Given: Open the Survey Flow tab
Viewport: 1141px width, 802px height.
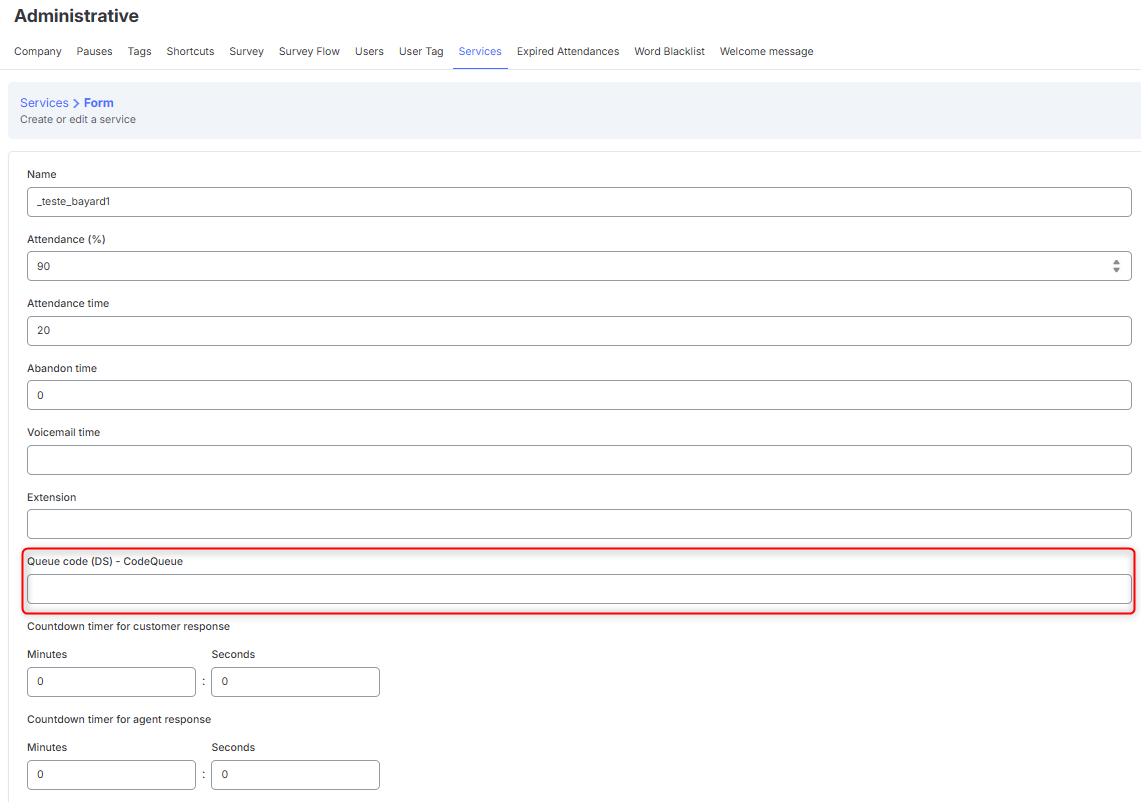Looking at the screenshot, I should 309,52.
